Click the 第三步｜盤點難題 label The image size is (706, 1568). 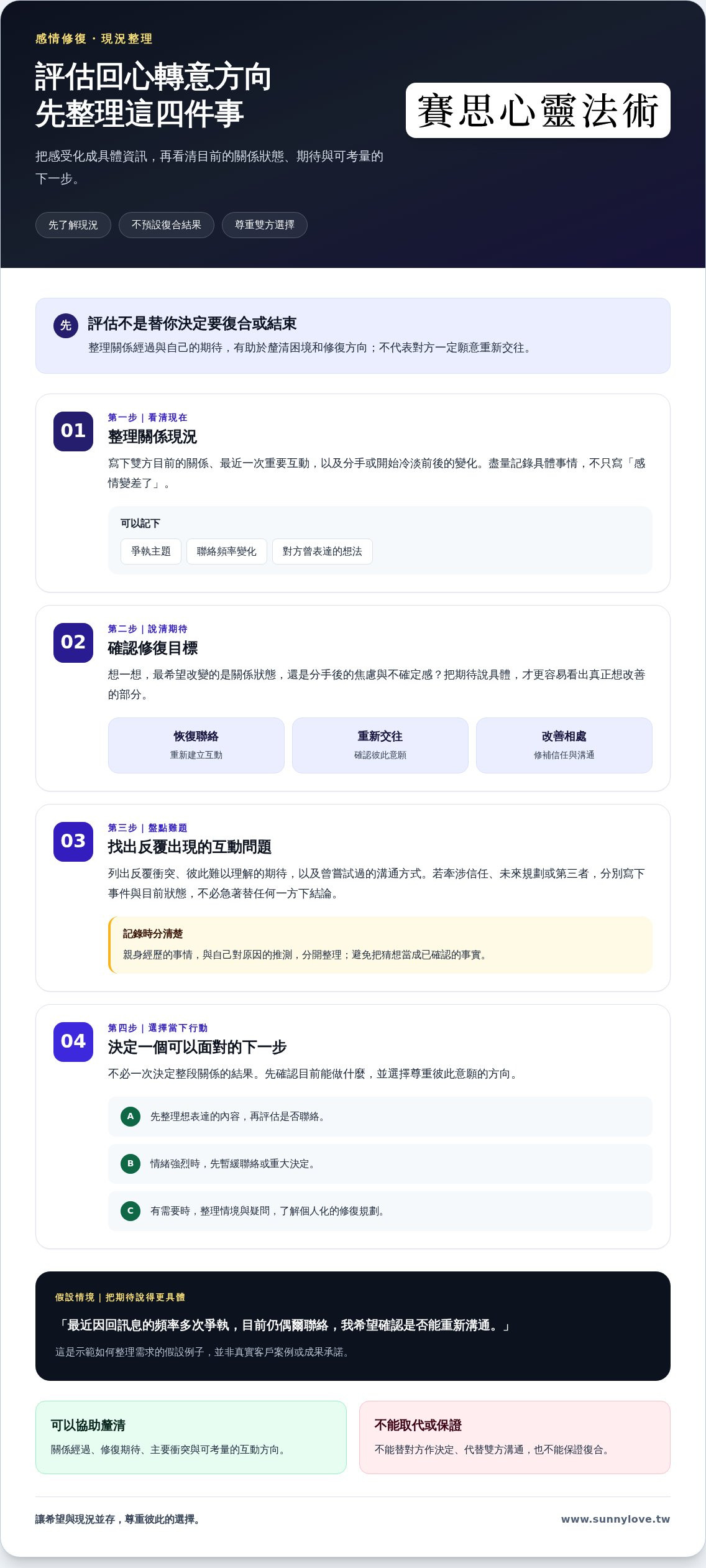pos(147,828)
